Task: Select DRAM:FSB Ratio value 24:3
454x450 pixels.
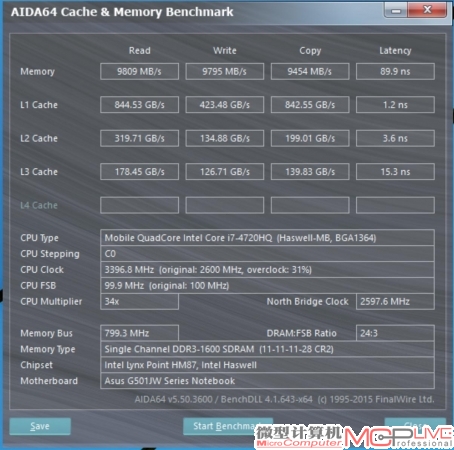Action: (x=395, y=333)
